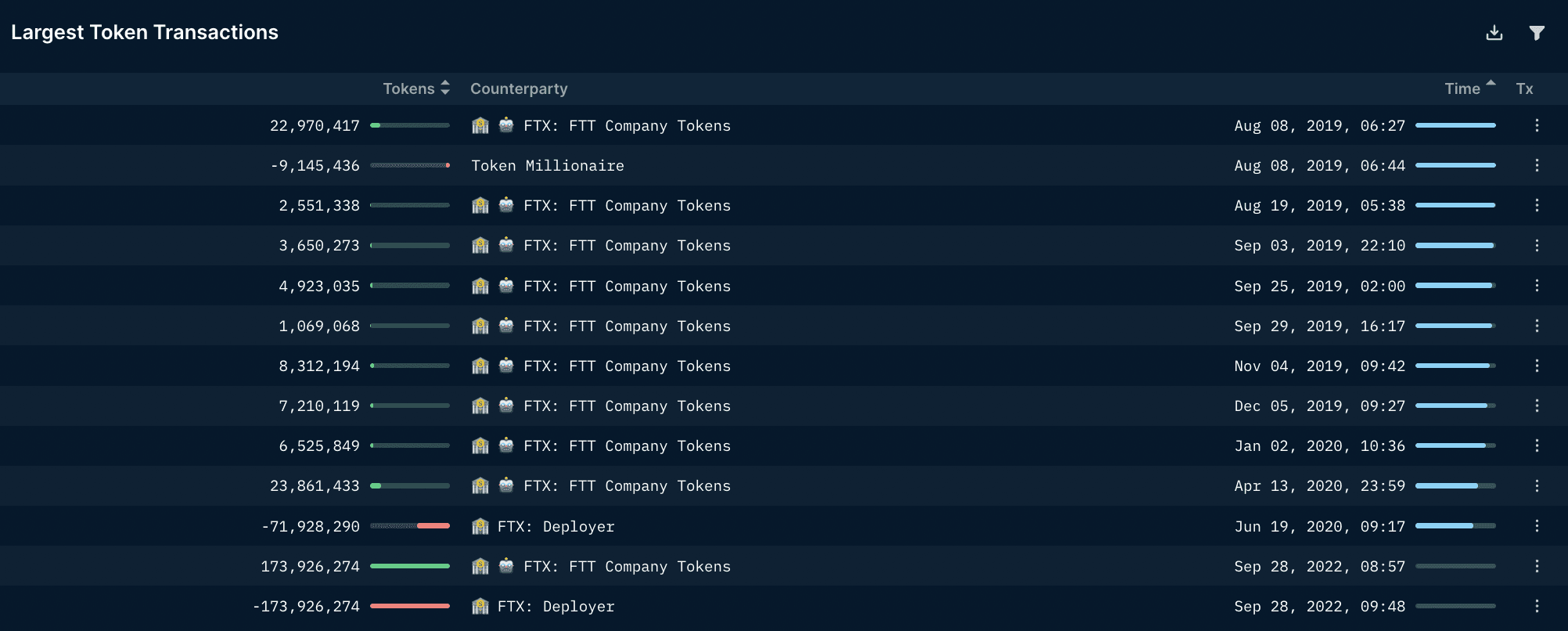Screen dimensions: 1568x631
Task: Open the FTX: Deployer counterparty for -173,926,274
Action: [x=556, y=606]
